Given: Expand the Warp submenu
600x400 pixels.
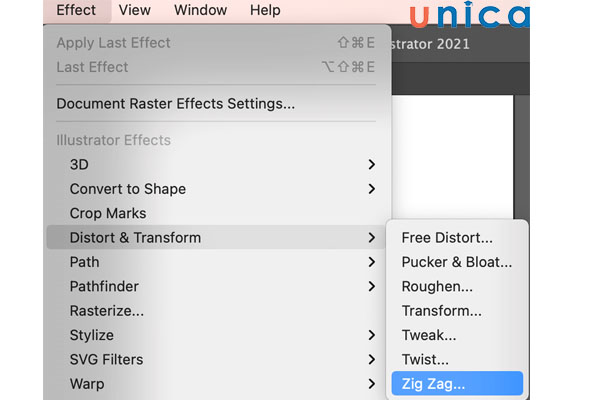Looking at the screenshot, I should point(86,384).
